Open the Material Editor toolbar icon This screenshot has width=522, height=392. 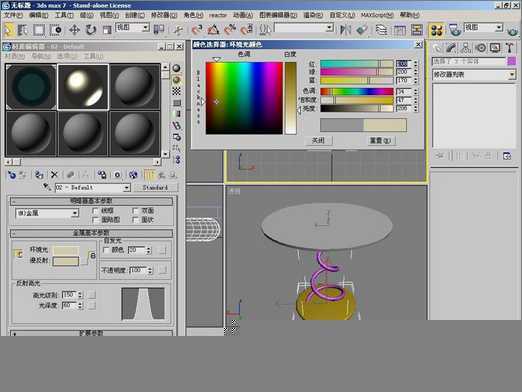(x=436, y=30)
